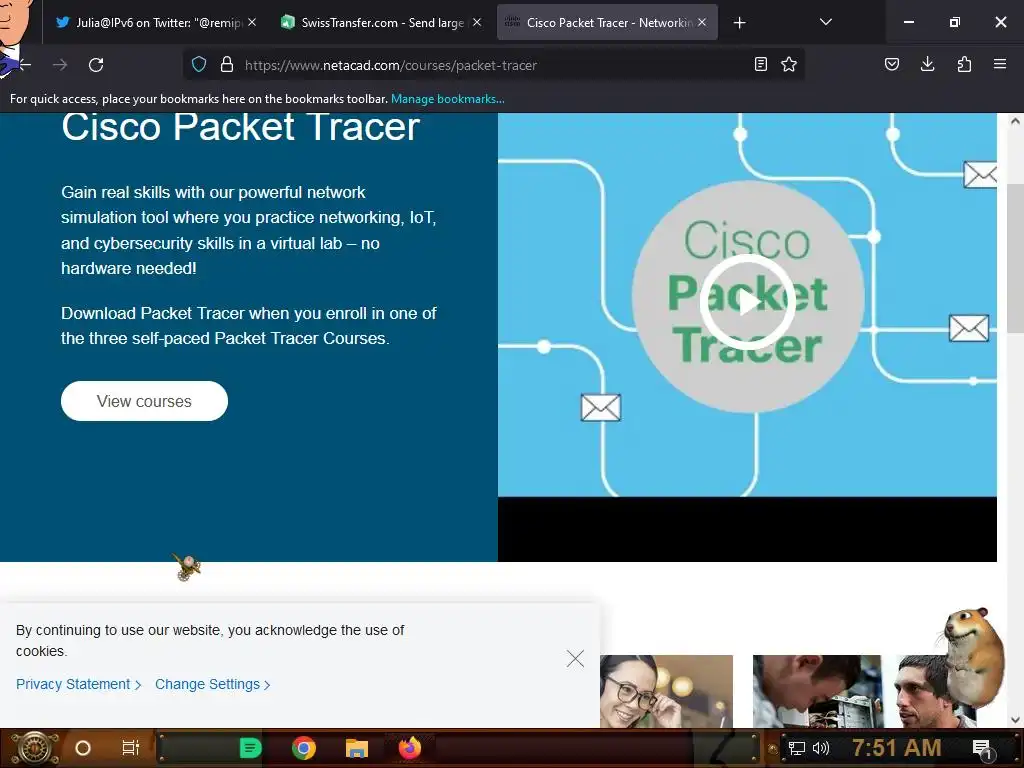Bookmark this page with the star
Image resolution: width=1024 pixels, height=768 pixels.
point(789,64)
